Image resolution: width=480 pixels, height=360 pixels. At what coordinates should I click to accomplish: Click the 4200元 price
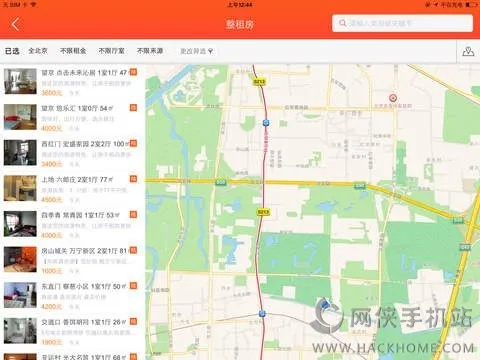click(52, 307)
